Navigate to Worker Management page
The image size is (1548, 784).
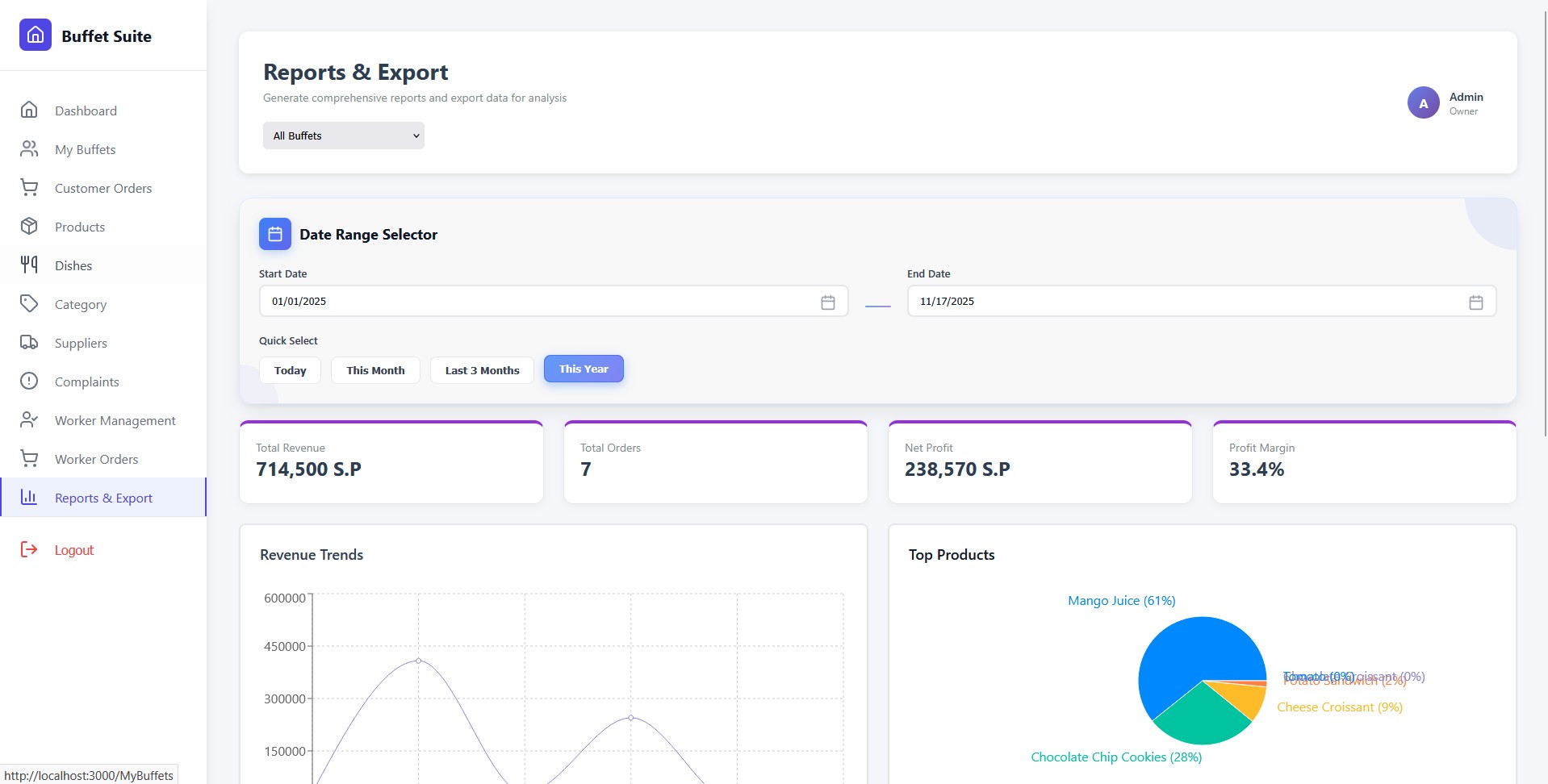[x=115, y=420]
